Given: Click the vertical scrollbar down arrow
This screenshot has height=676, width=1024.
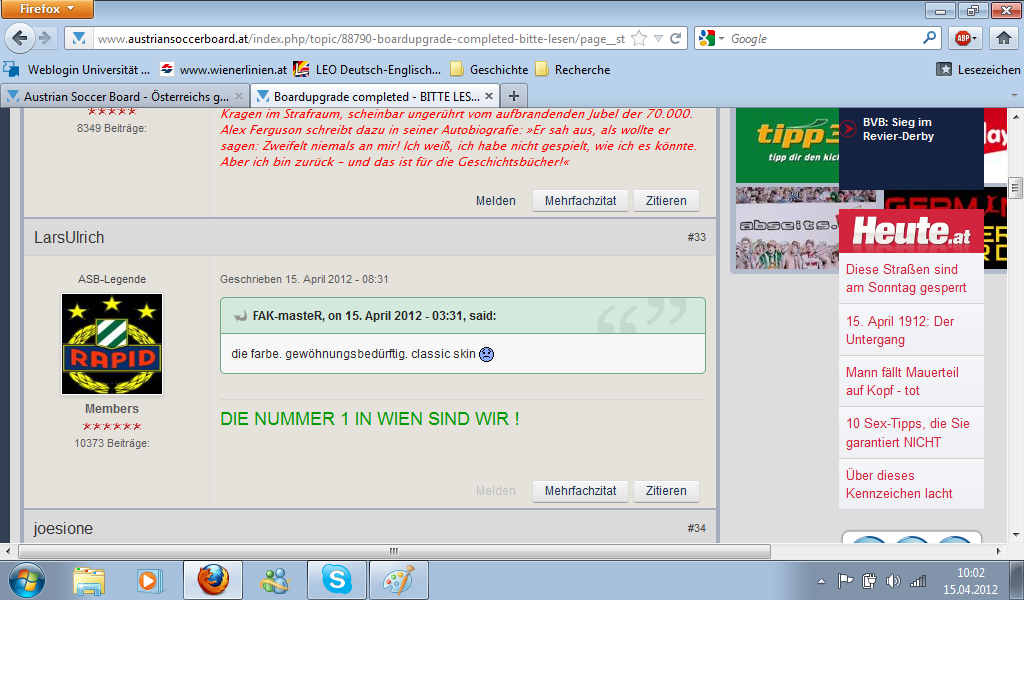Looking at the screenshot, I should coord(1015,535).
